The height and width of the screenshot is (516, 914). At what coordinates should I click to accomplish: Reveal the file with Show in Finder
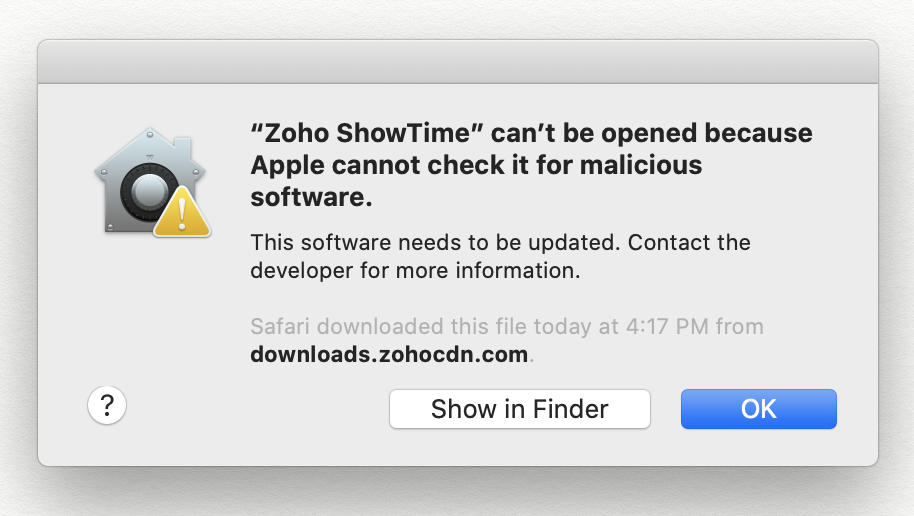click(x=519, y=409)
